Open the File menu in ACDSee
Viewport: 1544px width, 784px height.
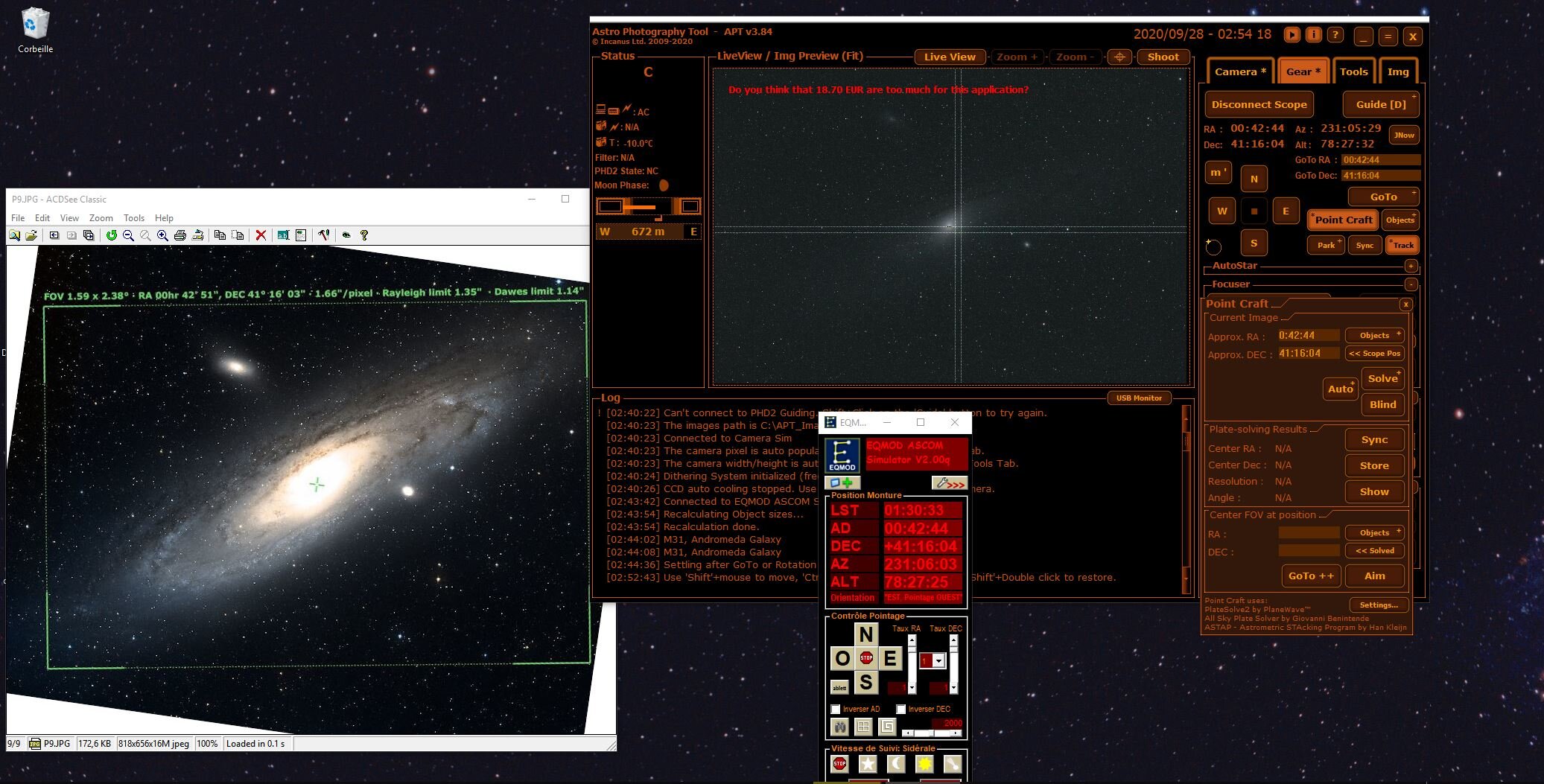[x=18, y=218]
